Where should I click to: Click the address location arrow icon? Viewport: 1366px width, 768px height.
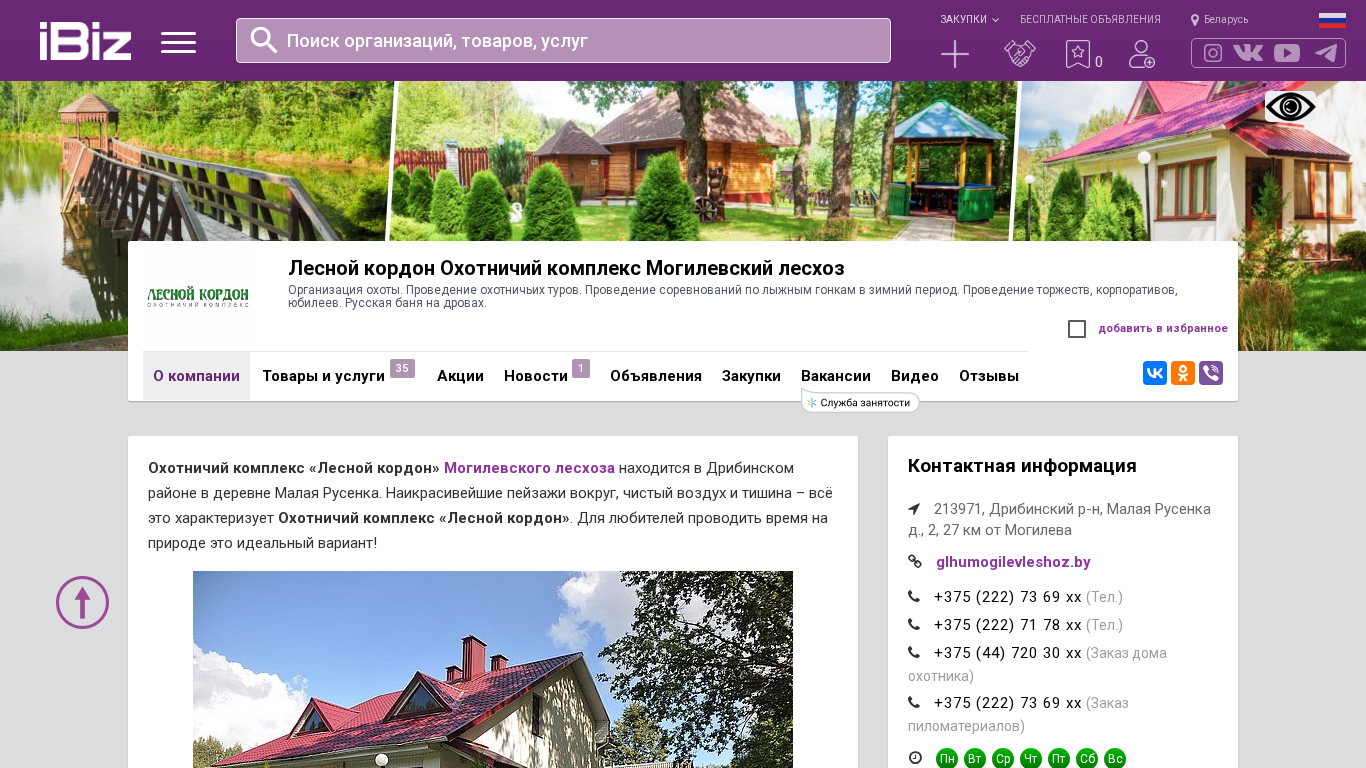tap(914, 509)
